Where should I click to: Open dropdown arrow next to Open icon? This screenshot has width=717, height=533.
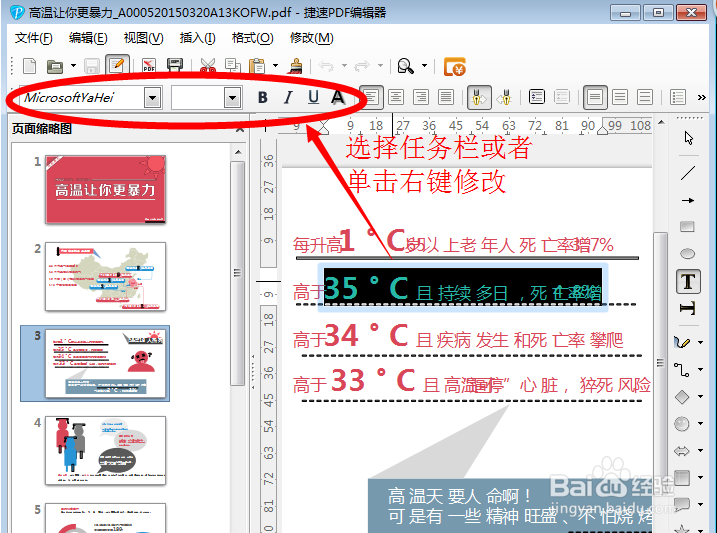click(x=73, y=66)
